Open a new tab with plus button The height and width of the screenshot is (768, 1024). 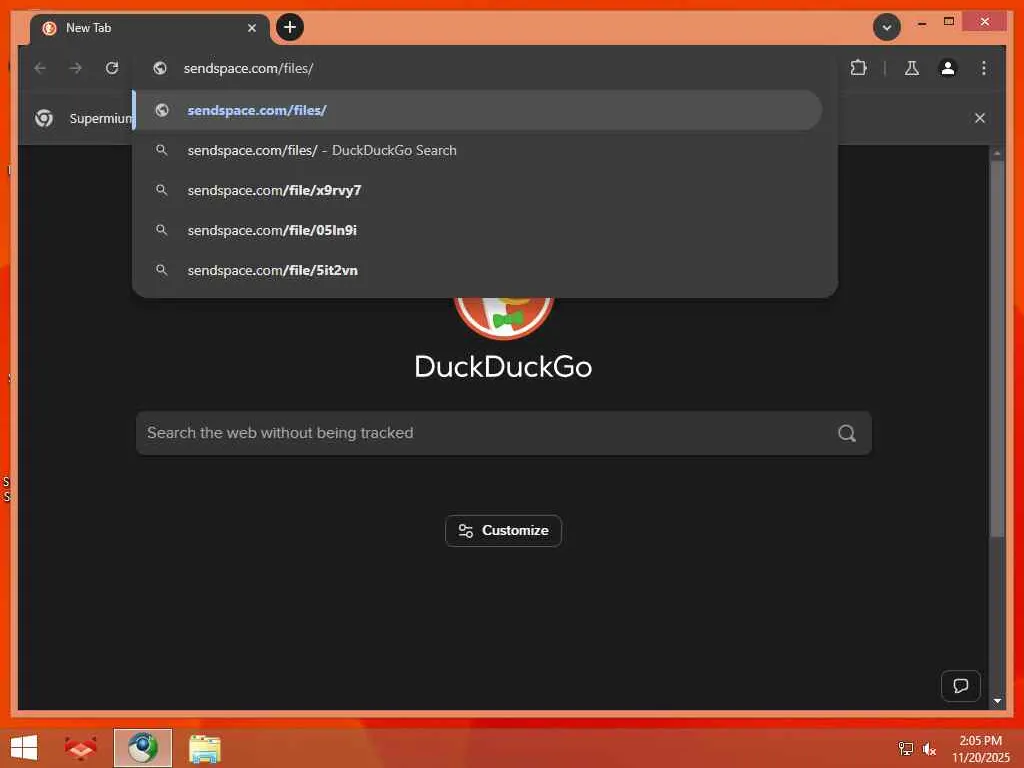[x=290, y=27]
